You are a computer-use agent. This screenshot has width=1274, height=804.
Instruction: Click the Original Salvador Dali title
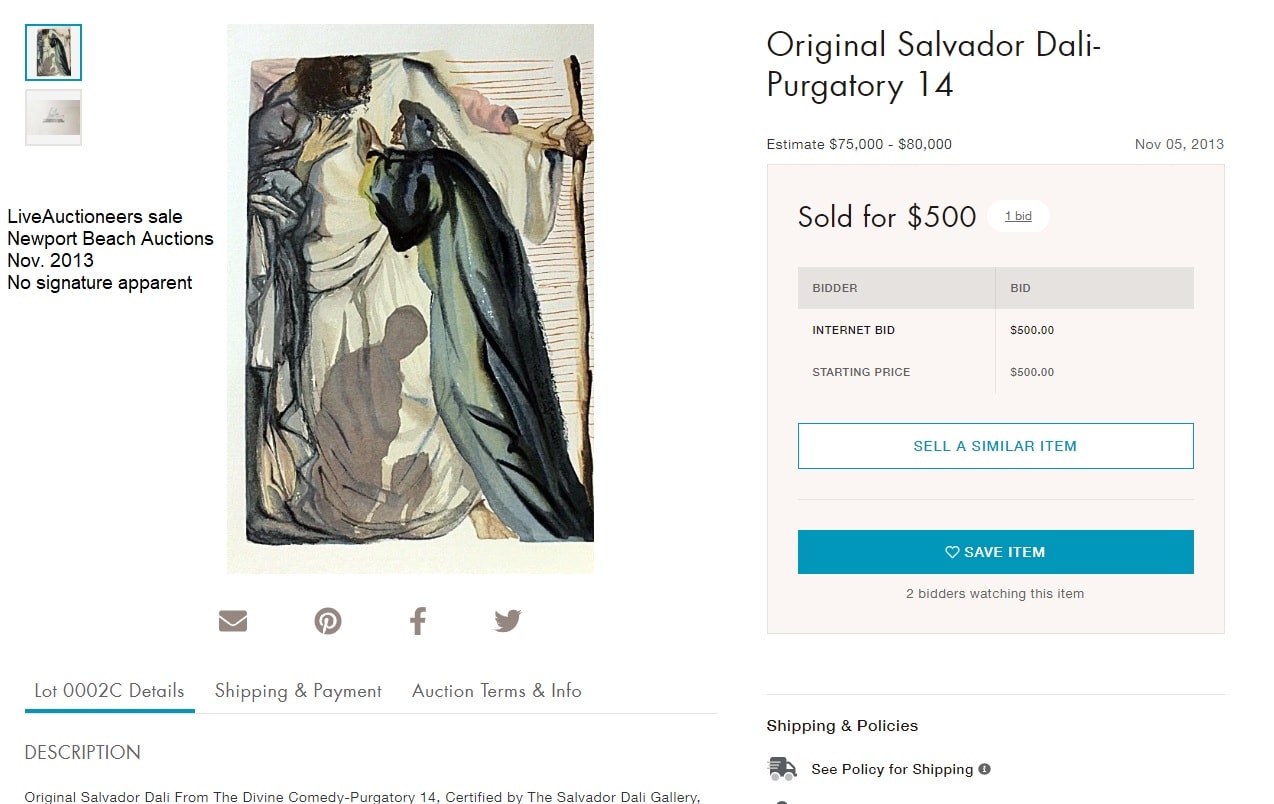coord(933,65)
